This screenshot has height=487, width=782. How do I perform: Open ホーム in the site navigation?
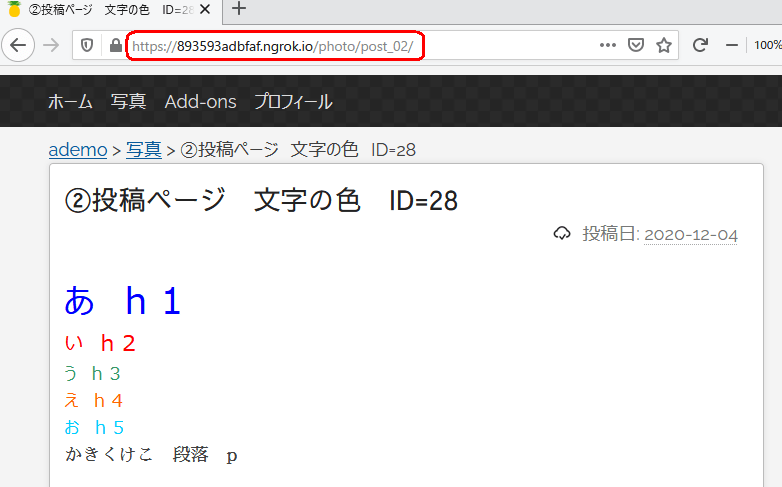click(x=70, y=102)
